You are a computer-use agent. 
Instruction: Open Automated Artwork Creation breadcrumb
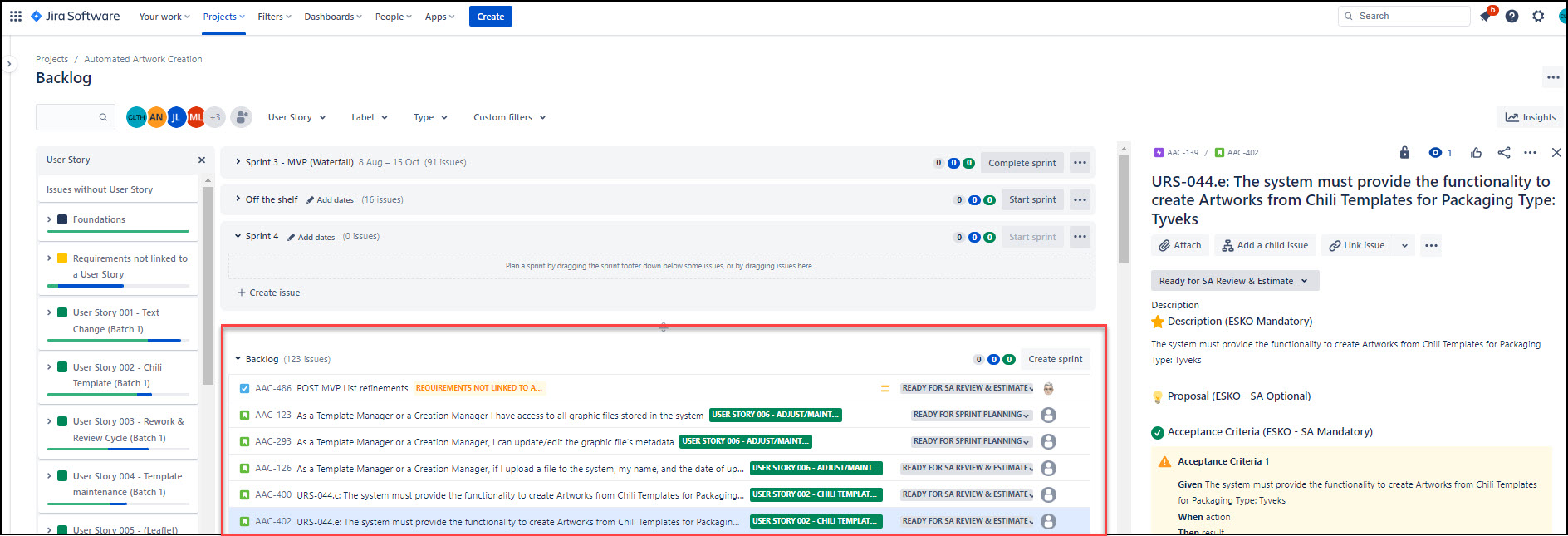[143, 59]
